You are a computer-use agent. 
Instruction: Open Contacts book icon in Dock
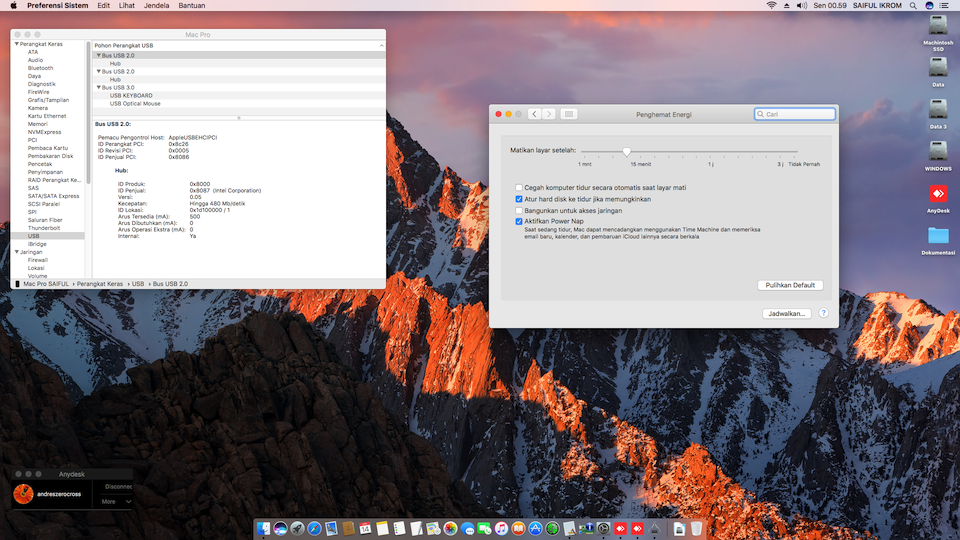click(x=348, y=528)
